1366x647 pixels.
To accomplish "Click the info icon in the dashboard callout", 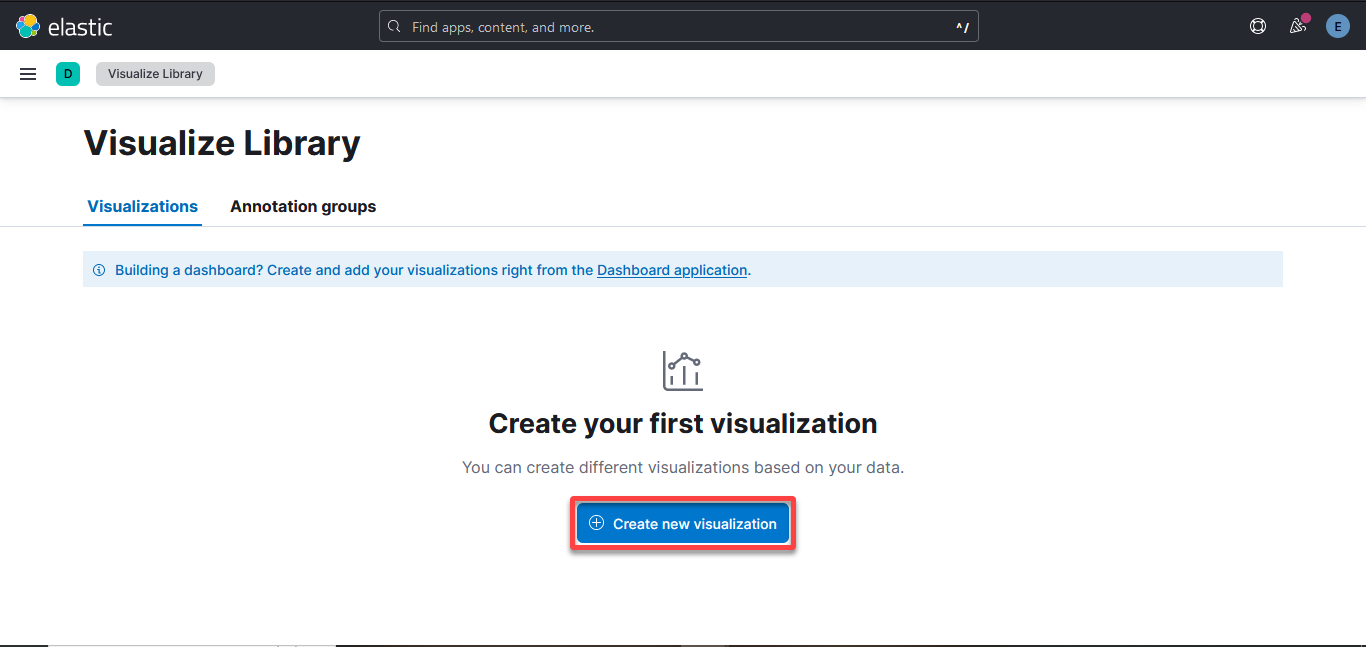I will tap(99, 270).
